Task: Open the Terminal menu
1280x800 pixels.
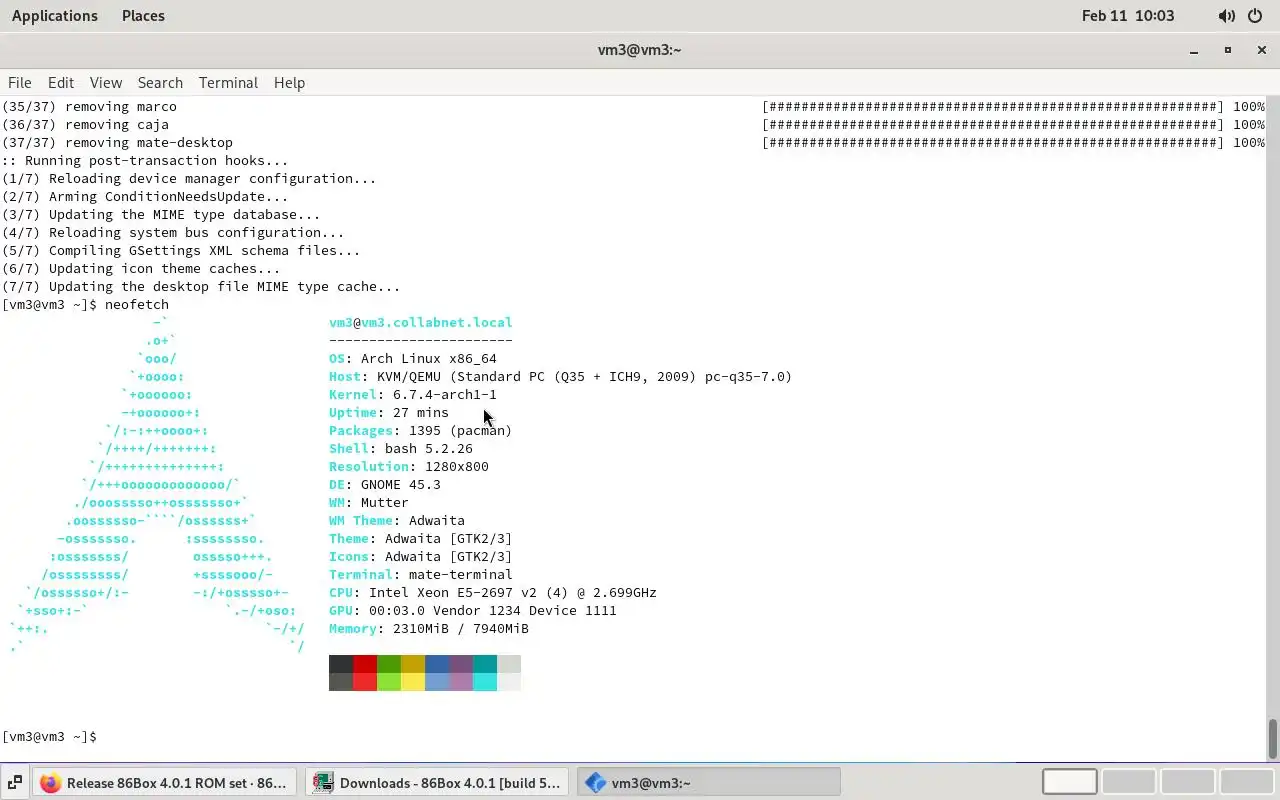Action: (228, 83)
